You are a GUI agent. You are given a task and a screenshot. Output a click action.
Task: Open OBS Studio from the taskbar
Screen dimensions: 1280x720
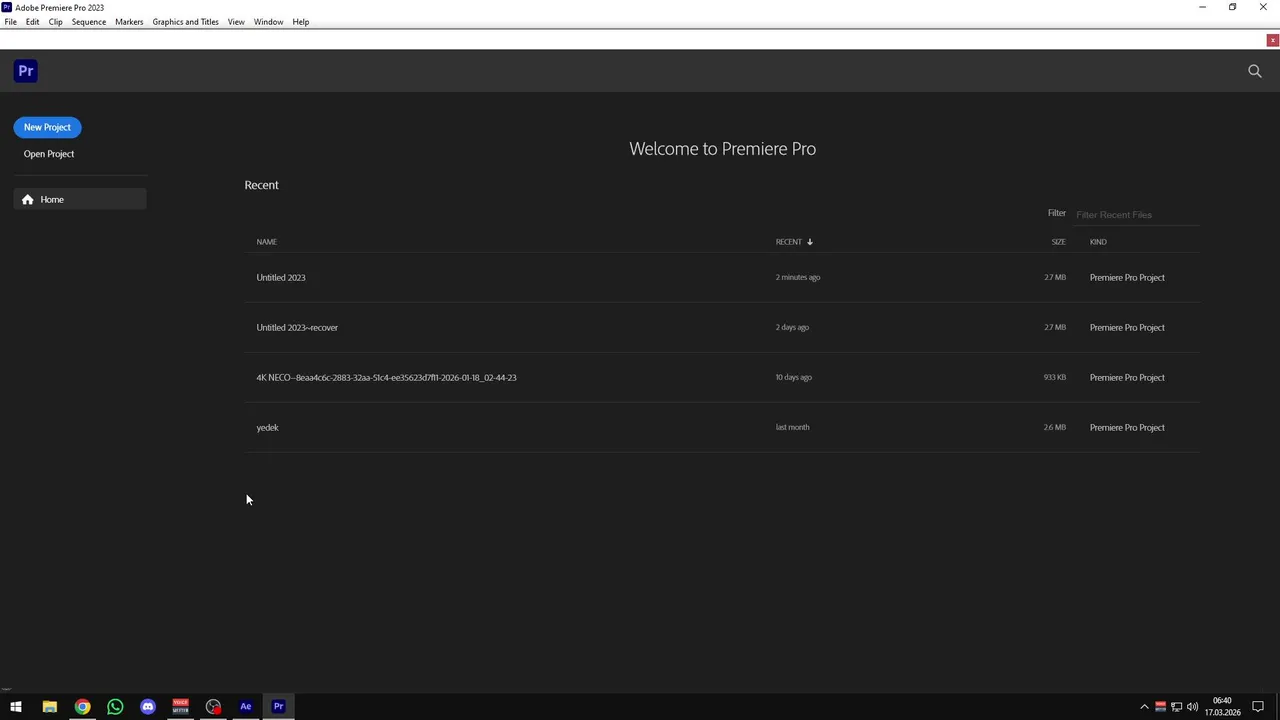(213, 707)
